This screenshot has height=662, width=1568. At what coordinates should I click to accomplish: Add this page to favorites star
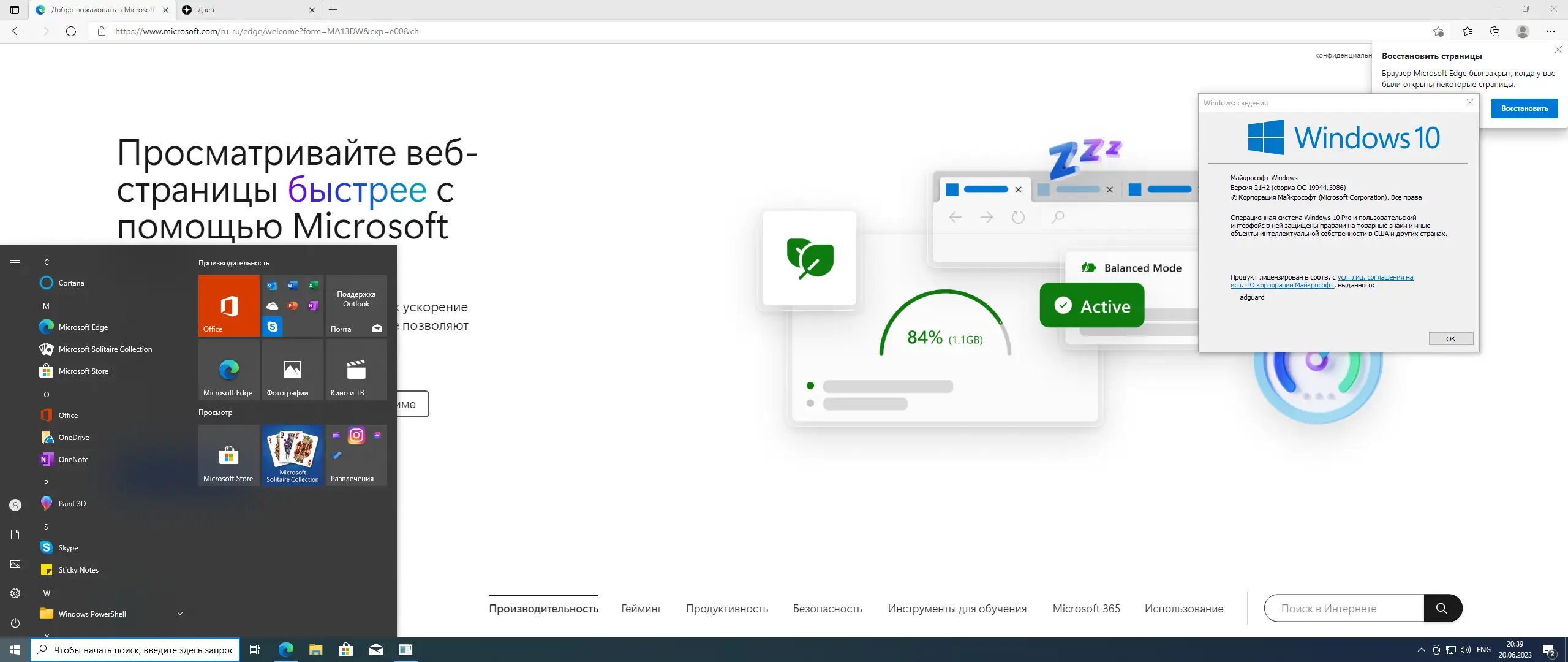tap(1438, 31)
